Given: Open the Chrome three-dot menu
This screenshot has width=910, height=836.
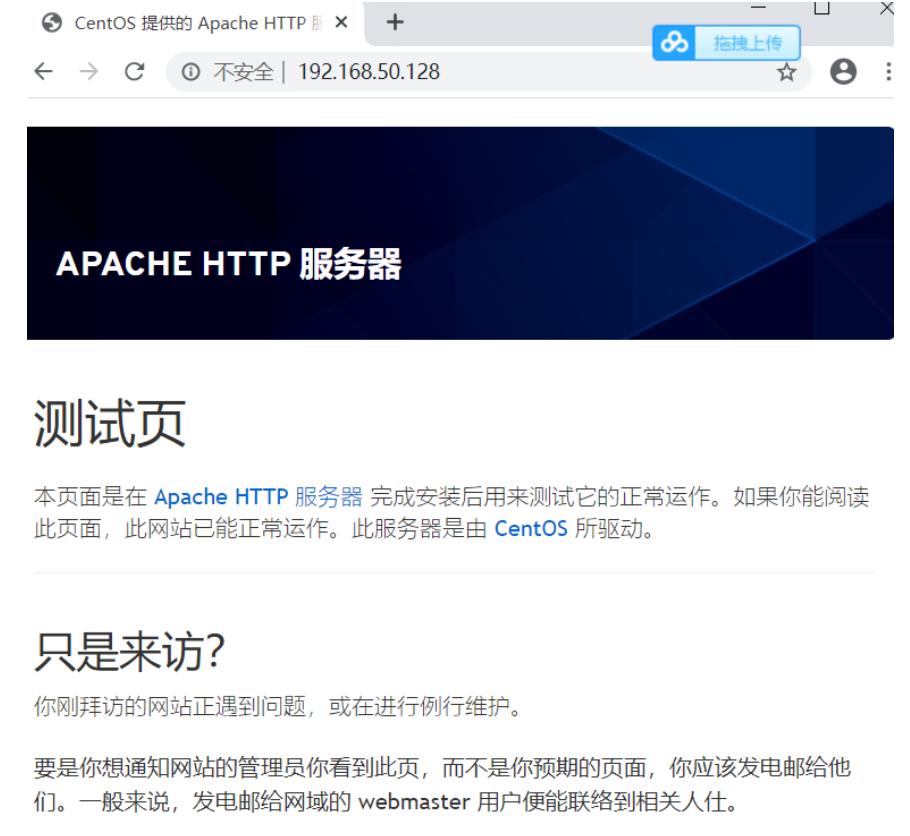Looking at the screenshot, I should 889,72.
